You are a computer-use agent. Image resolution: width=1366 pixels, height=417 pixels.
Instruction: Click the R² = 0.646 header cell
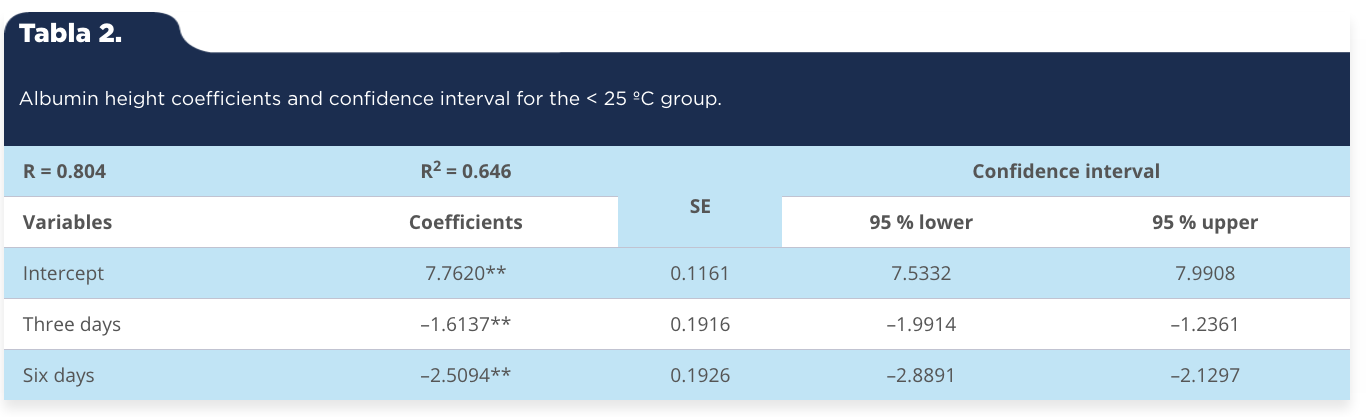click(466, 171)
